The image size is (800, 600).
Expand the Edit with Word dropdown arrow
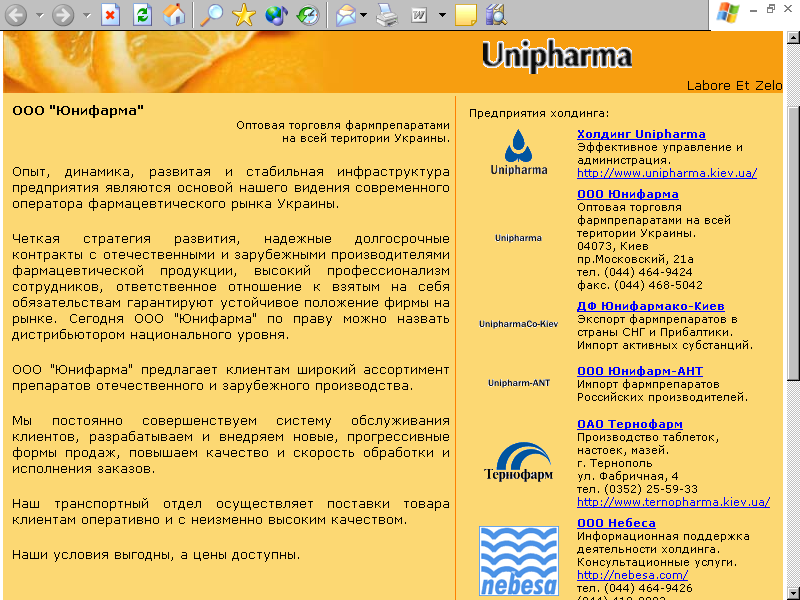coord(442,15)
